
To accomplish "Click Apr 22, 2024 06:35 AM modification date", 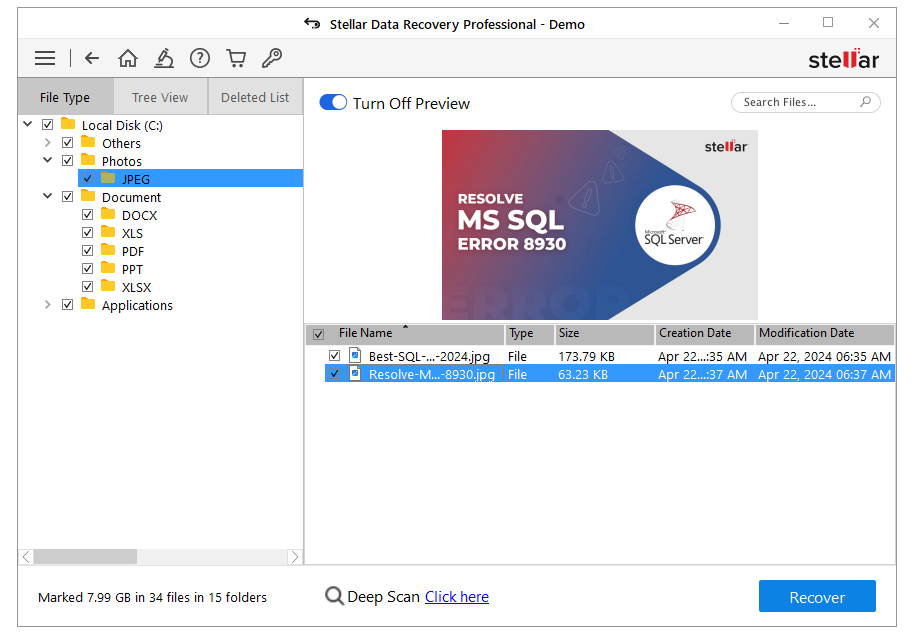I will 824,356.
